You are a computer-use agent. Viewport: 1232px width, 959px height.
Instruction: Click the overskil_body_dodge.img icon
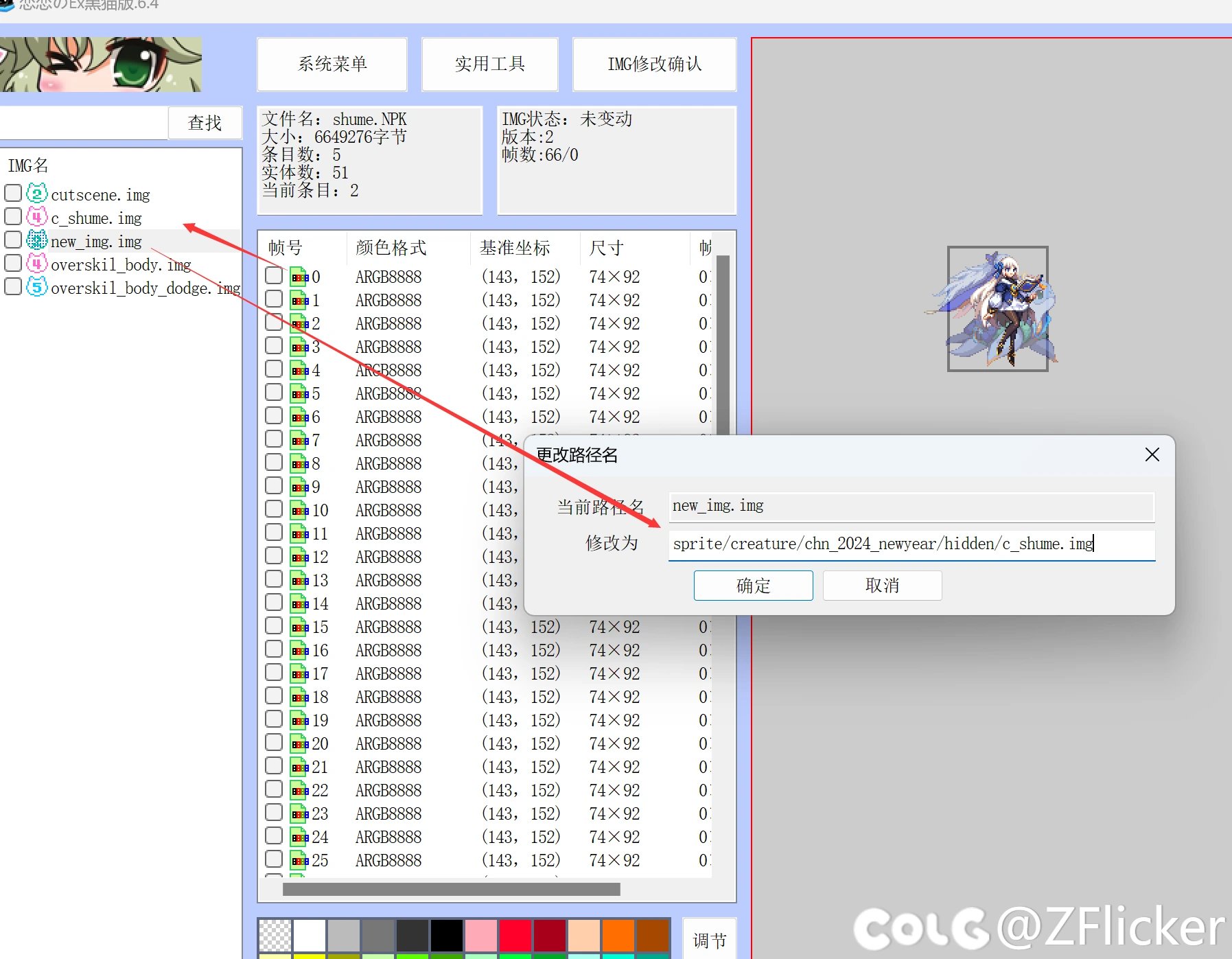coord(36,287)
